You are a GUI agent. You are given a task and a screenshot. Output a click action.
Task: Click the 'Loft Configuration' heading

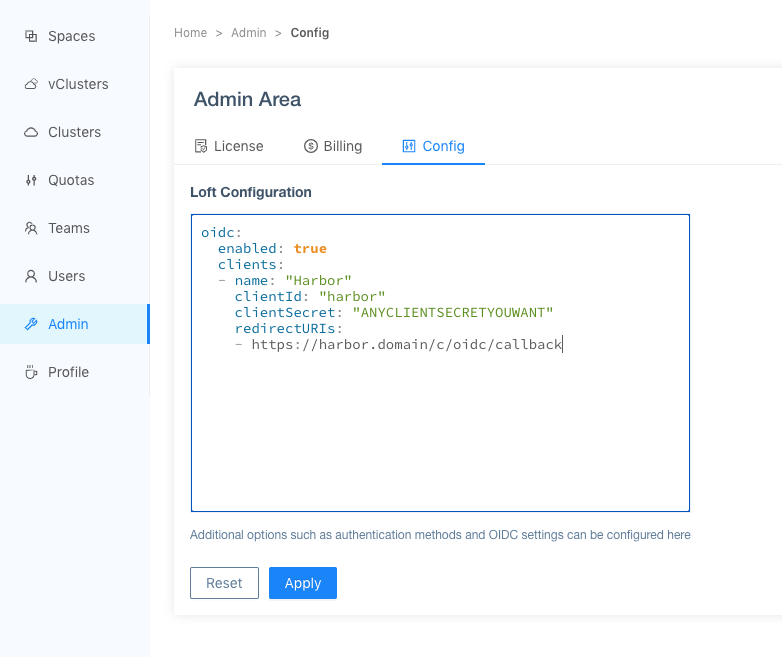coord(251,192)
